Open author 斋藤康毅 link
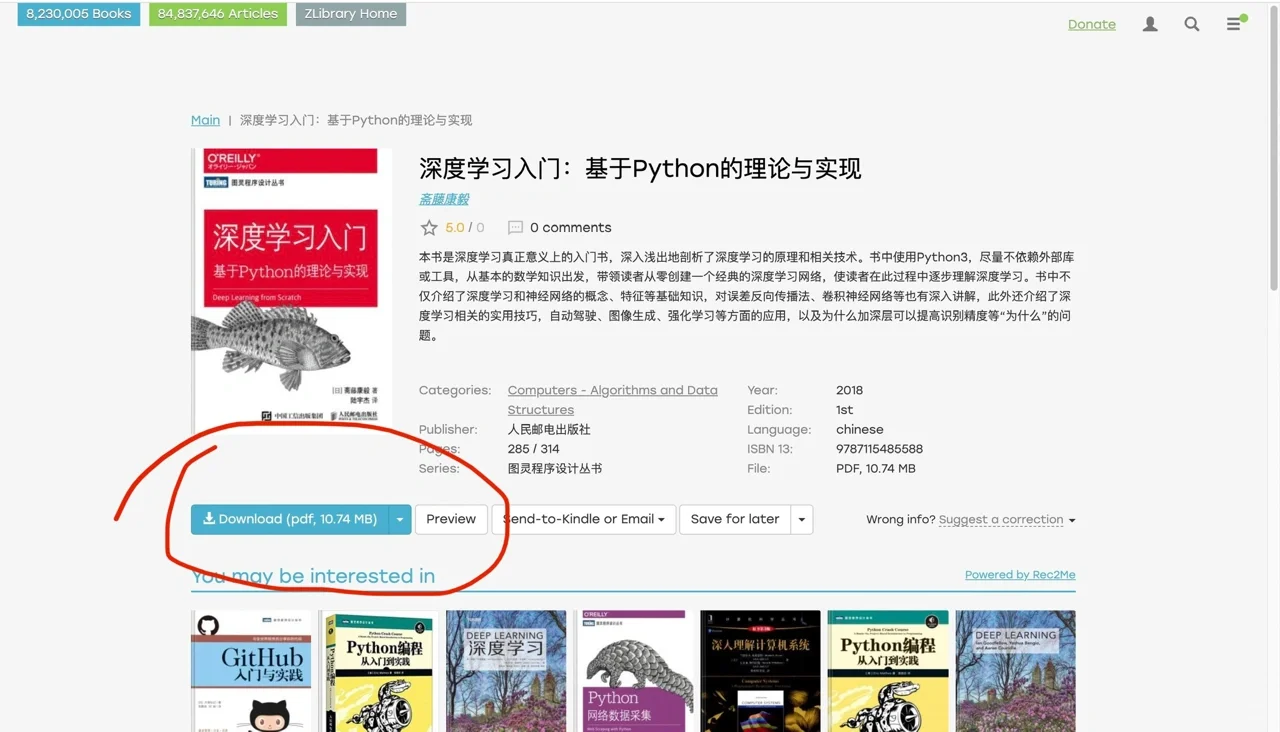1280x732 pixels. pos(444,199)
